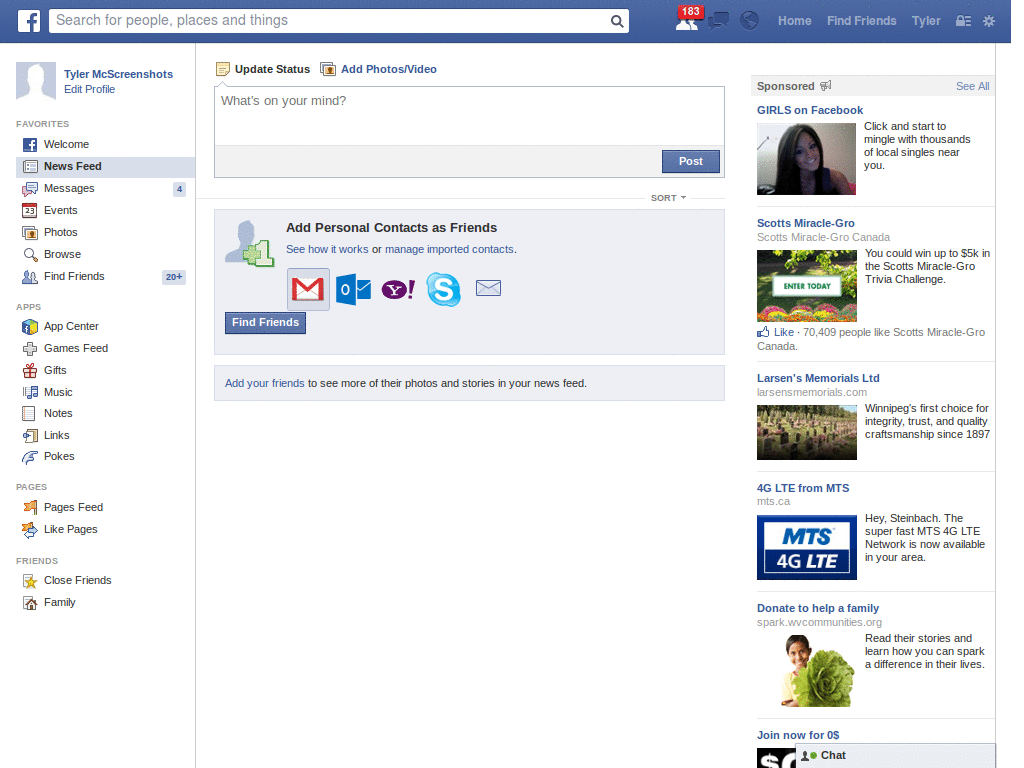Click the Gifts icon

tap(30, 370)
